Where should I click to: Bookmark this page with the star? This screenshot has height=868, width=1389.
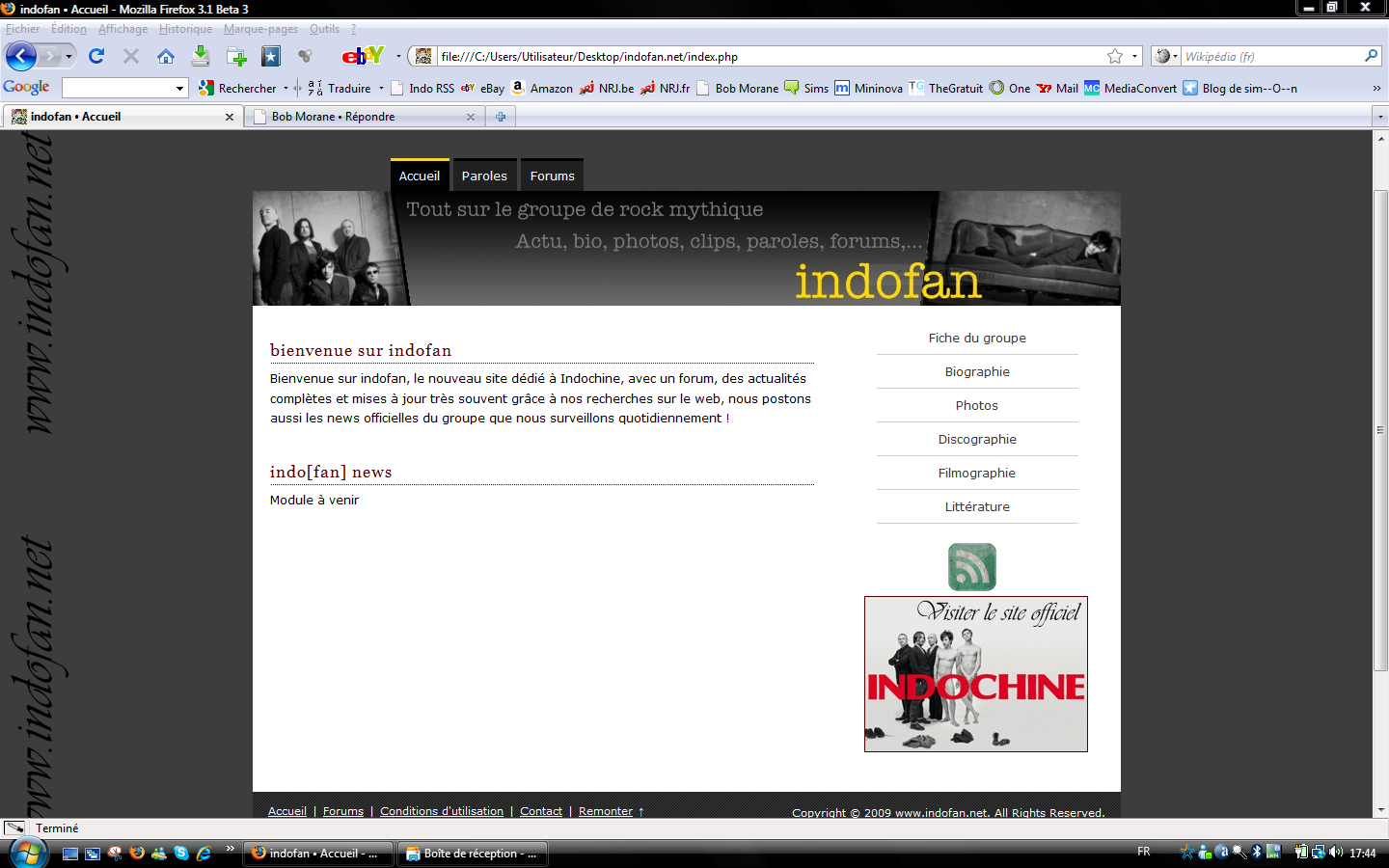point(1115,56)
